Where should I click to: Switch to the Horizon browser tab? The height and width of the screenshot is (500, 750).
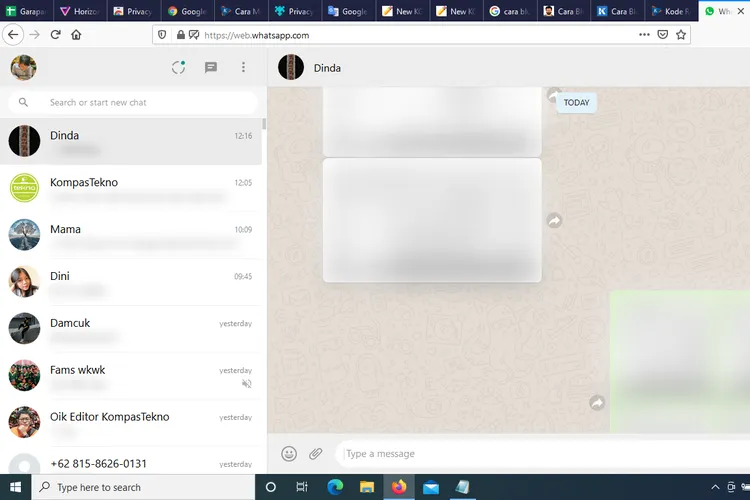tap(80, 11)
